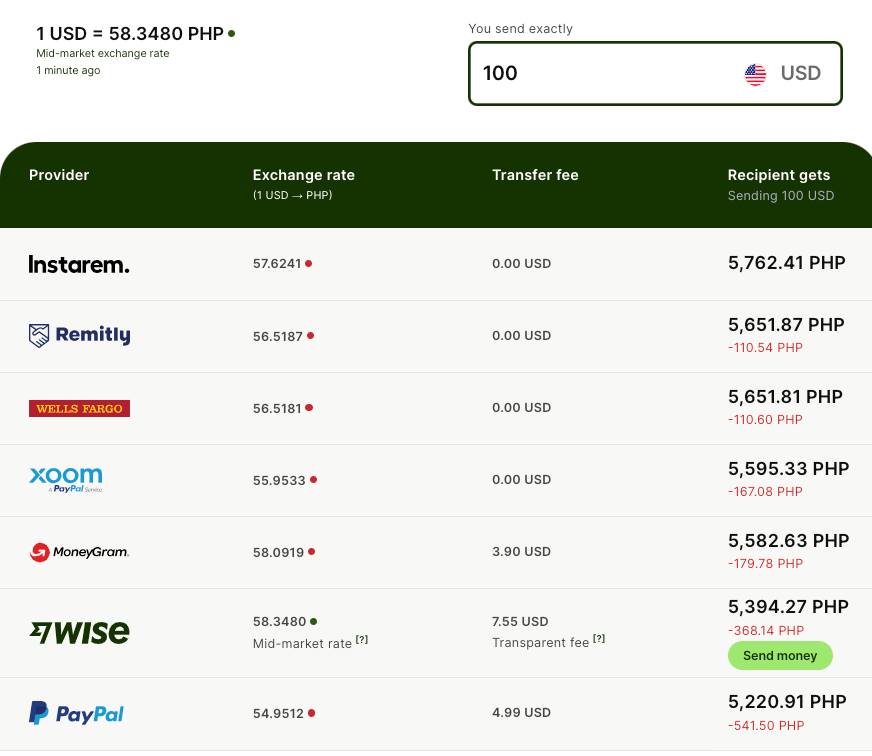Click the 'Sending 100 USD' subheader text
Screen dimensions: 872x756
(x=781, y=195)
